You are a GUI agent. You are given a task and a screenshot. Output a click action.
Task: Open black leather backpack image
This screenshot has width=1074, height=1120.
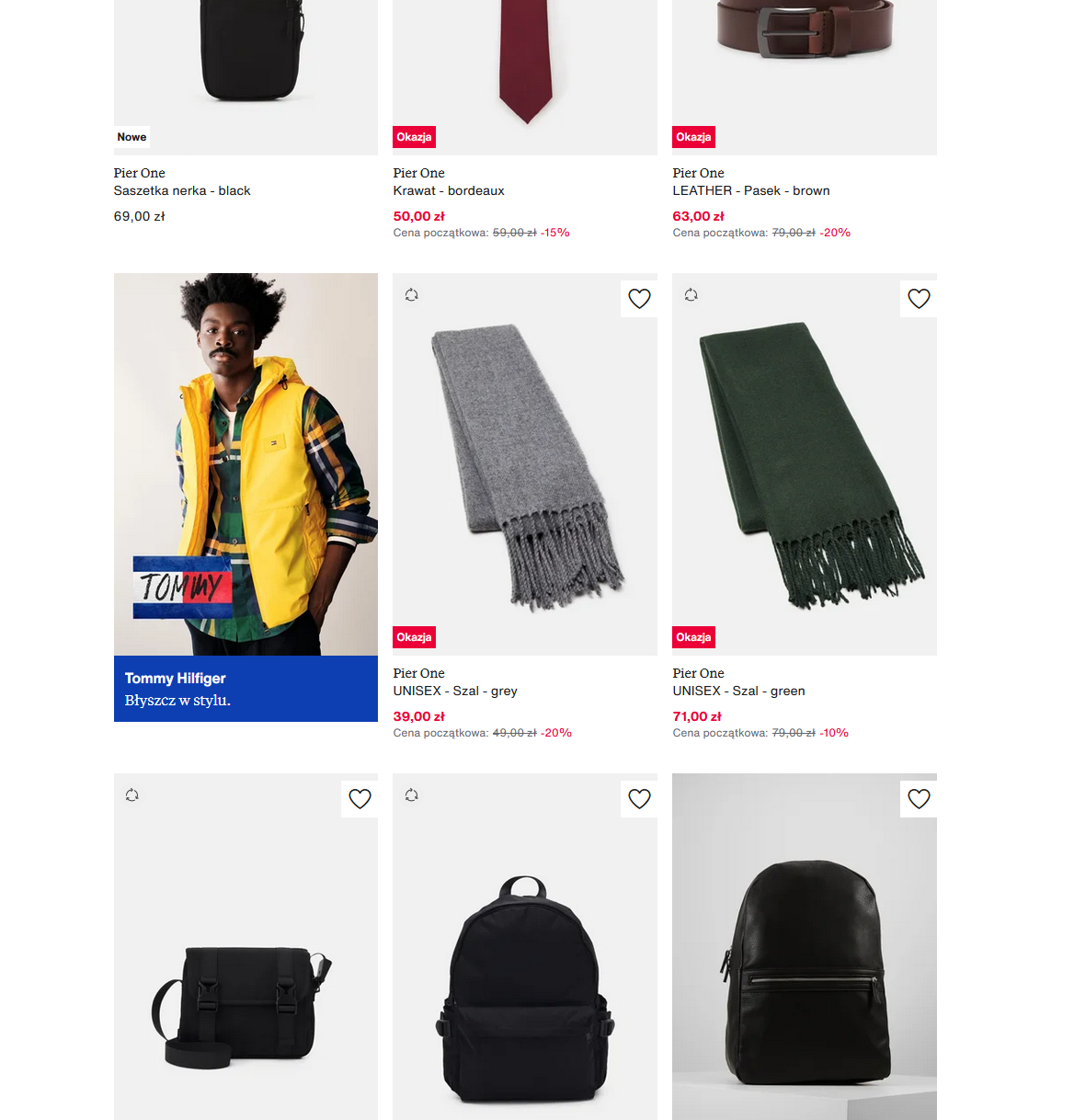click(805, 947)
